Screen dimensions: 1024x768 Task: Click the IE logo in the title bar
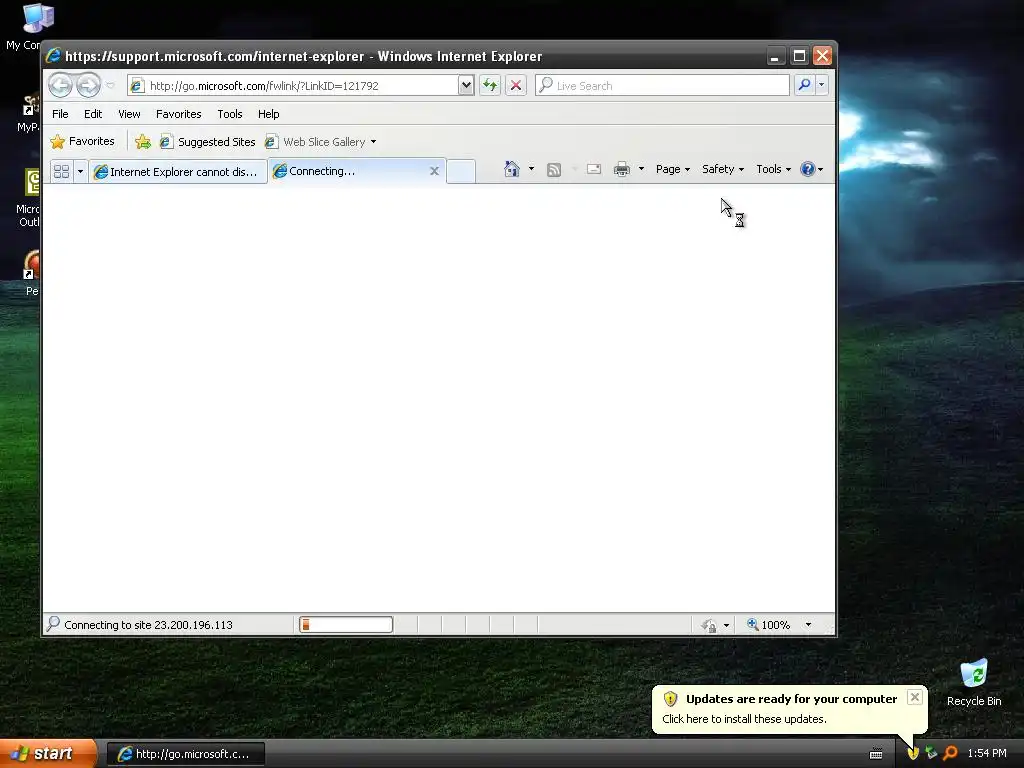coord(53,56)
